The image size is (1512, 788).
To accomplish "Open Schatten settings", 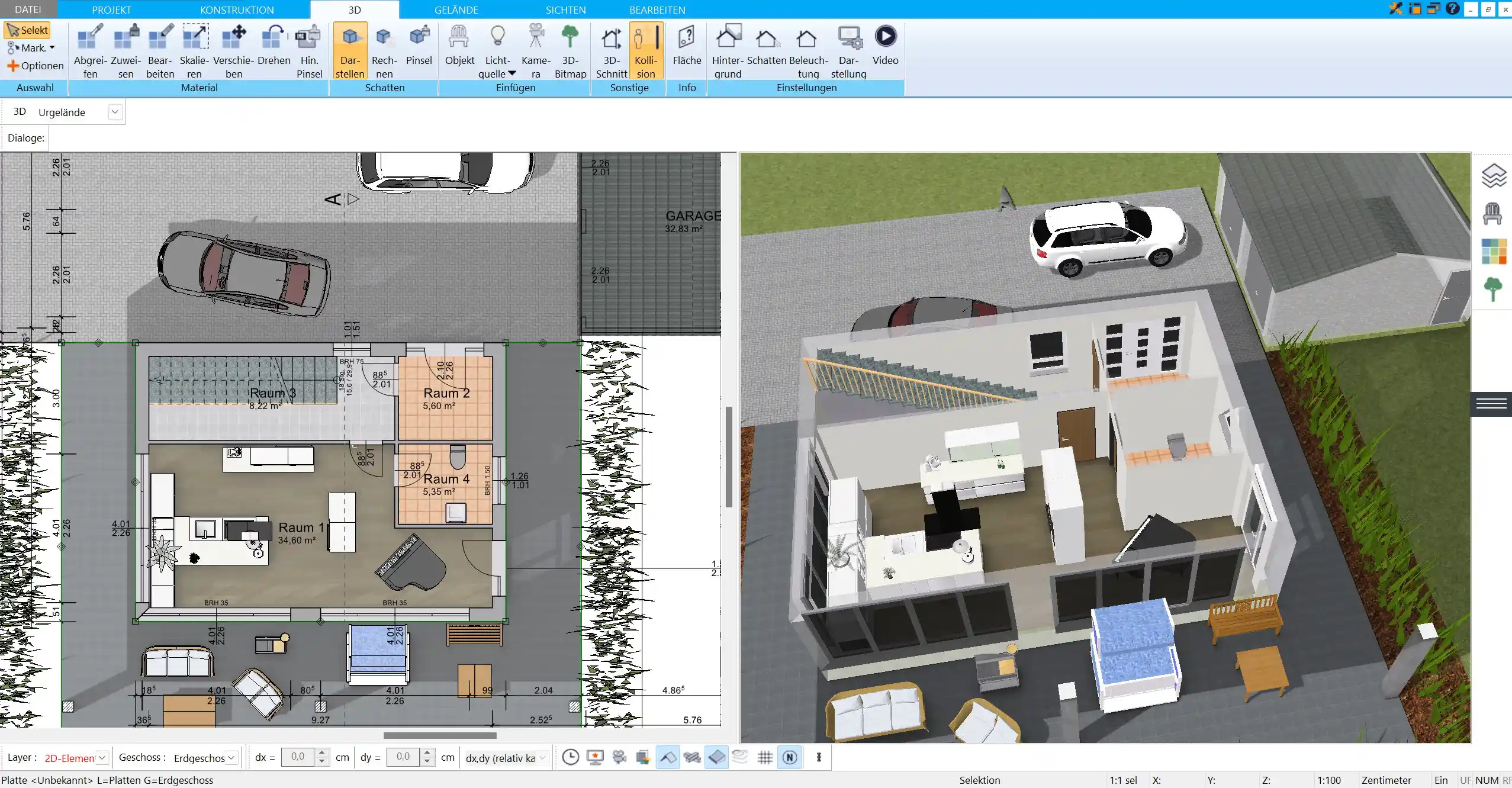I will (x=767, y=45).
